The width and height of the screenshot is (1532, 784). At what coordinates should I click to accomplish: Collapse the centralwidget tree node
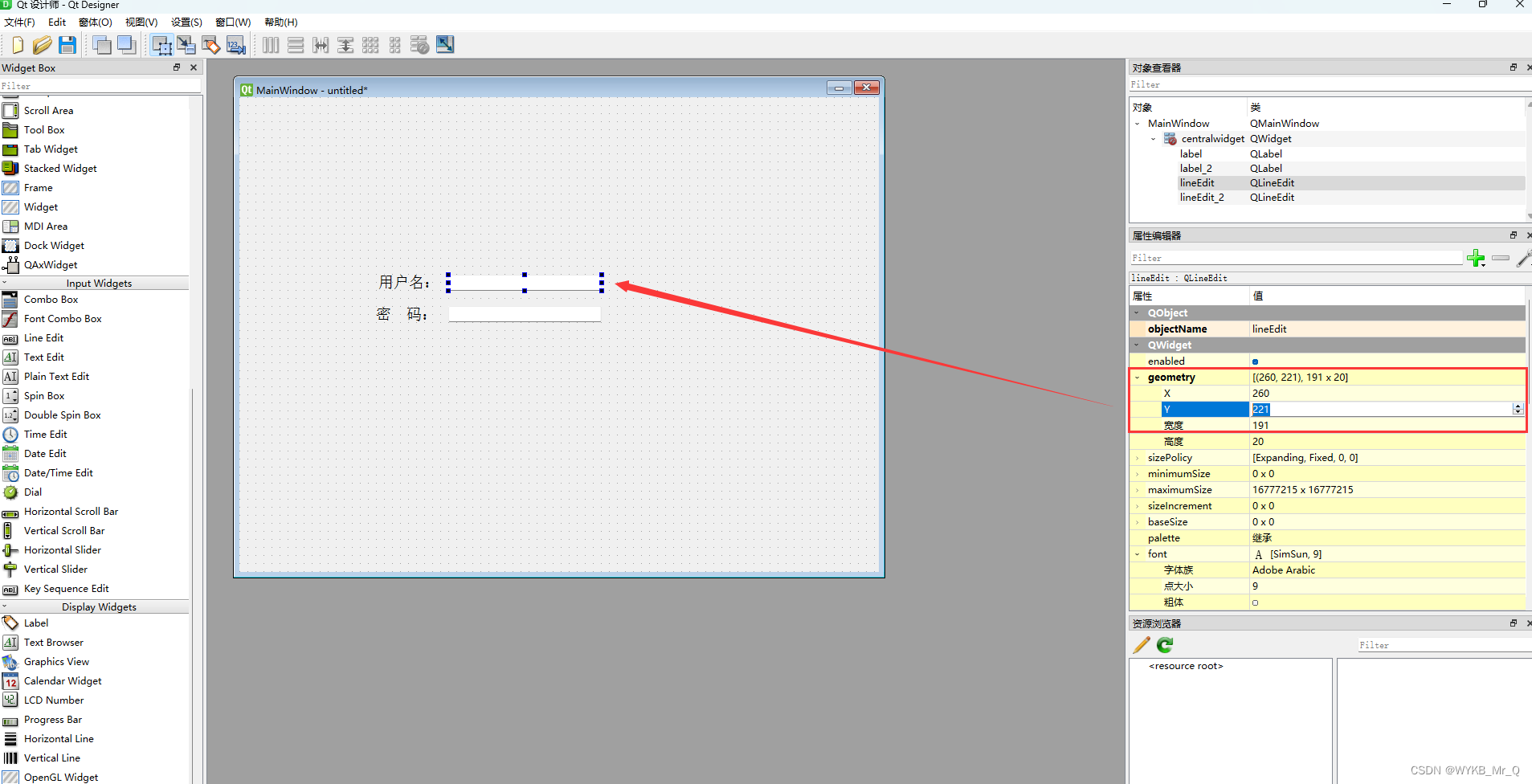click(x=1153, y=139)
